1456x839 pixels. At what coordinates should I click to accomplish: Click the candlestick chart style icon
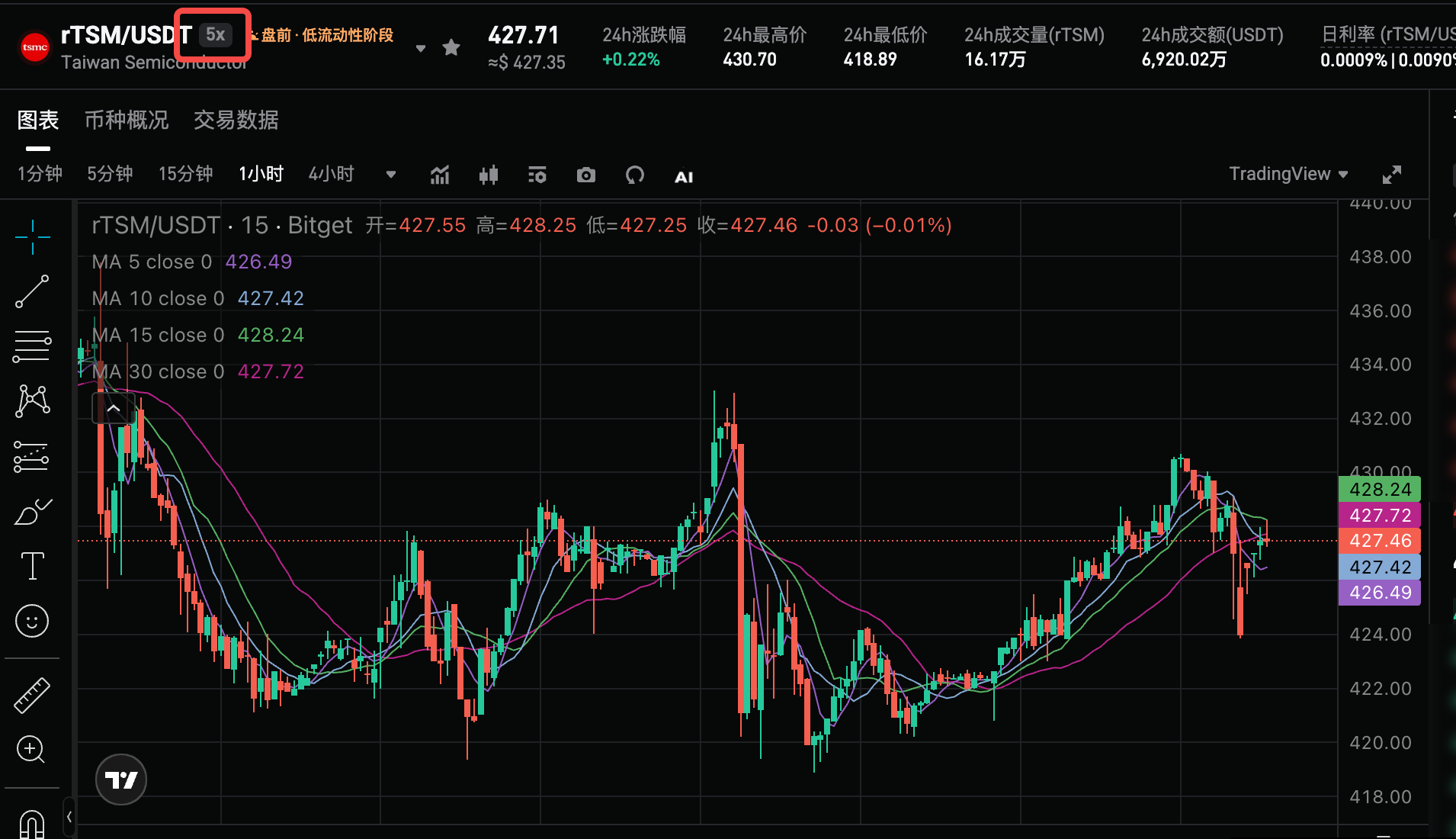tap(489, 175)
